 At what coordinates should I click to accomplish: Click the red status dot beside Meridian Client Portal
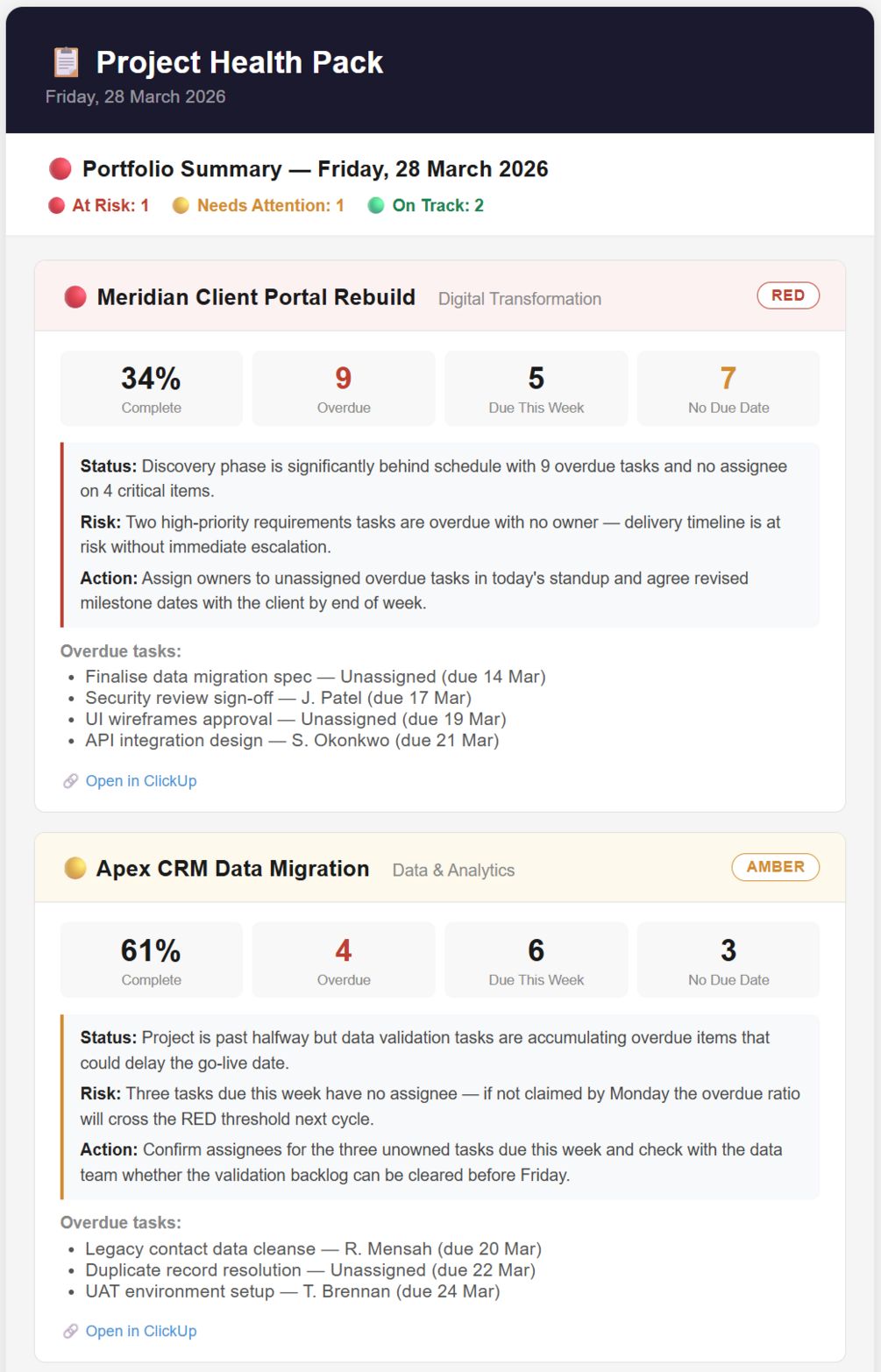pos(75,297)
